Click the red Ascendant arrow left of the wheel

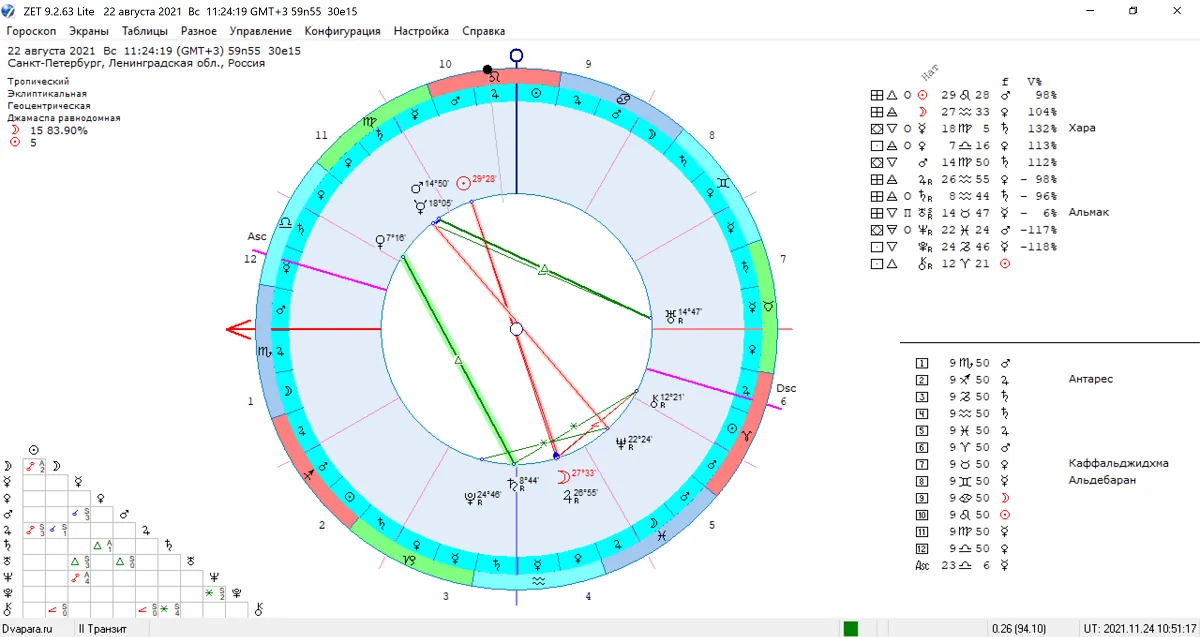(240, 329)
